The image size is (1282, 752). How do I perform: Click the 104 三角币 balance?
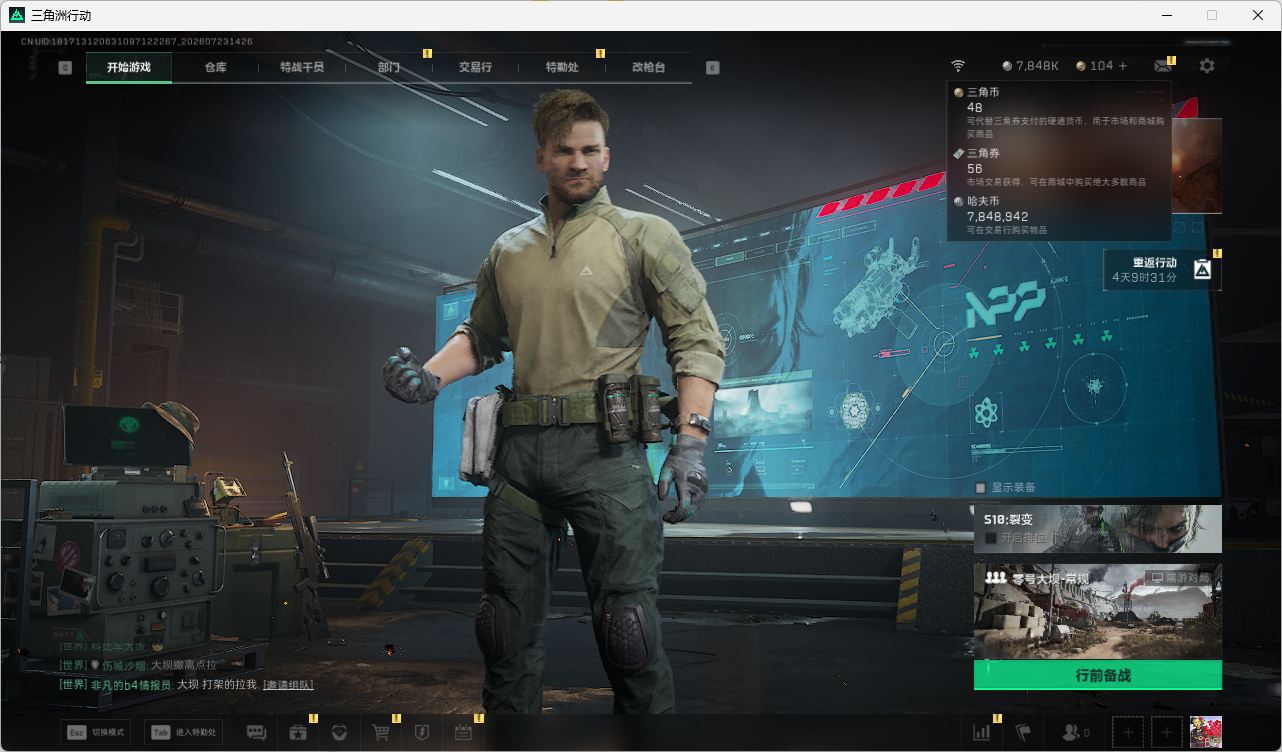point(1094,66)
